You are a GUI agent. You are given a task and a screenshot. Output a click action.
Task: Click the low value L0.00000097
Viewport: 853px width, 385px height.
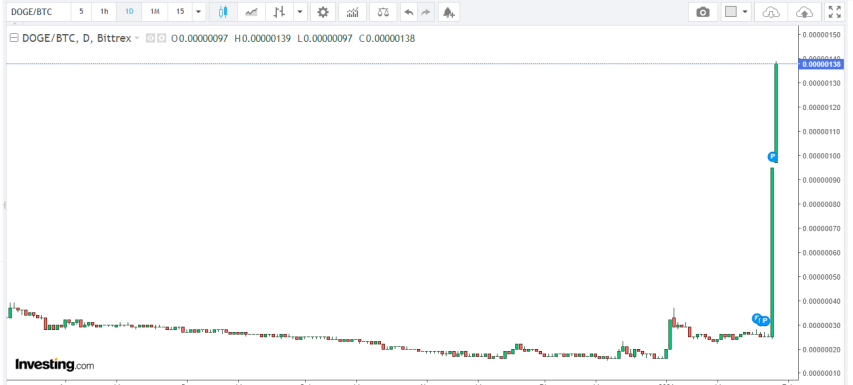(x=325, y=39)
